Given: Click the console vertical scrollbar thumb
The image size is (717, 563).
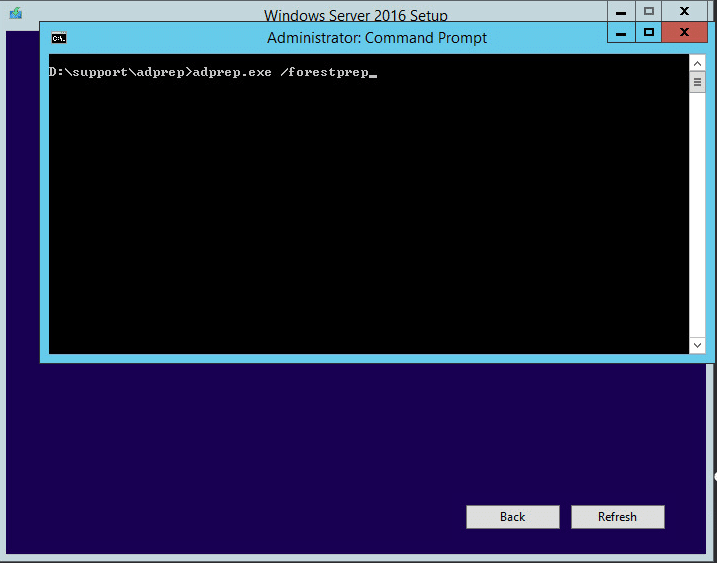Looking at the screenshot, I should [697, 82].
